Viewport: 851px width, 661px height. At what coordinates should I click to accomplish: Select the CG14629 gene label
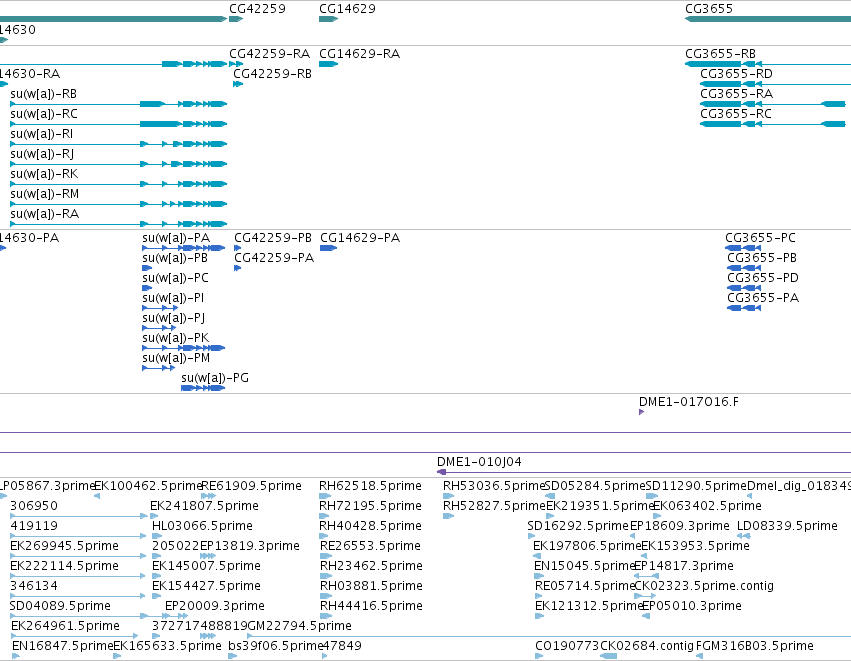(x=347, y=9)
